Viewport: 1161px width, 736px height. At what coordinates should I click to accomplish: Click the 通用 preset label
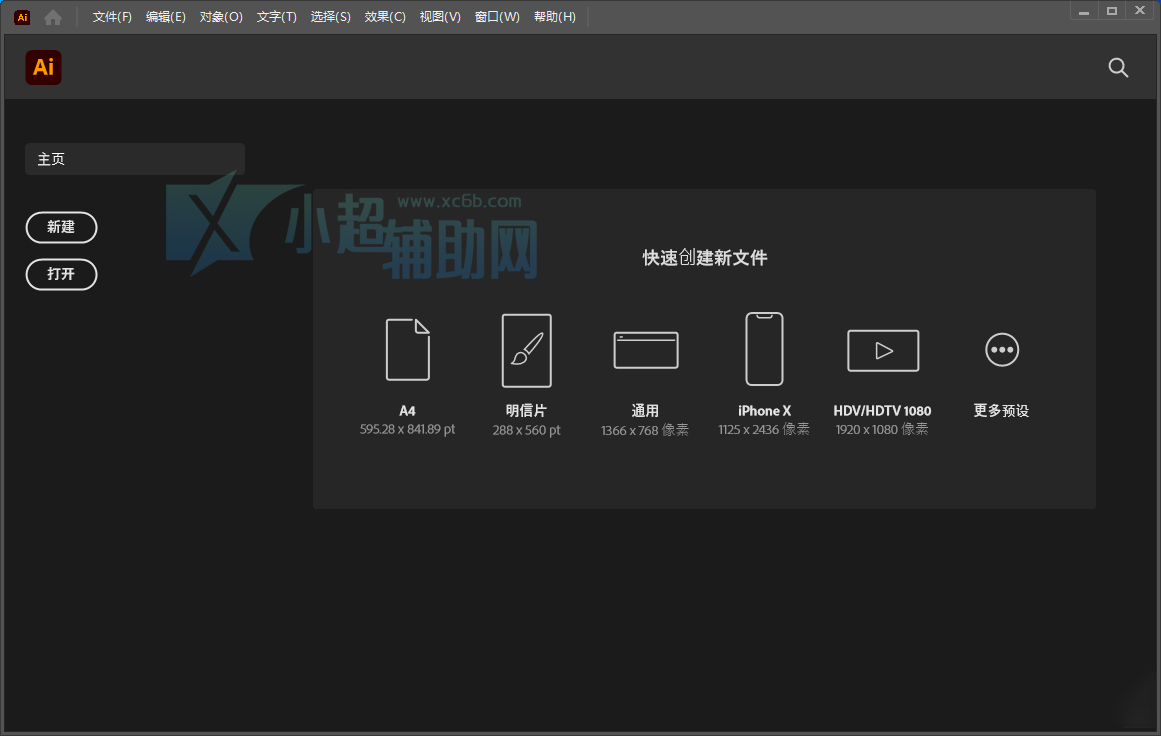(645, 411)
